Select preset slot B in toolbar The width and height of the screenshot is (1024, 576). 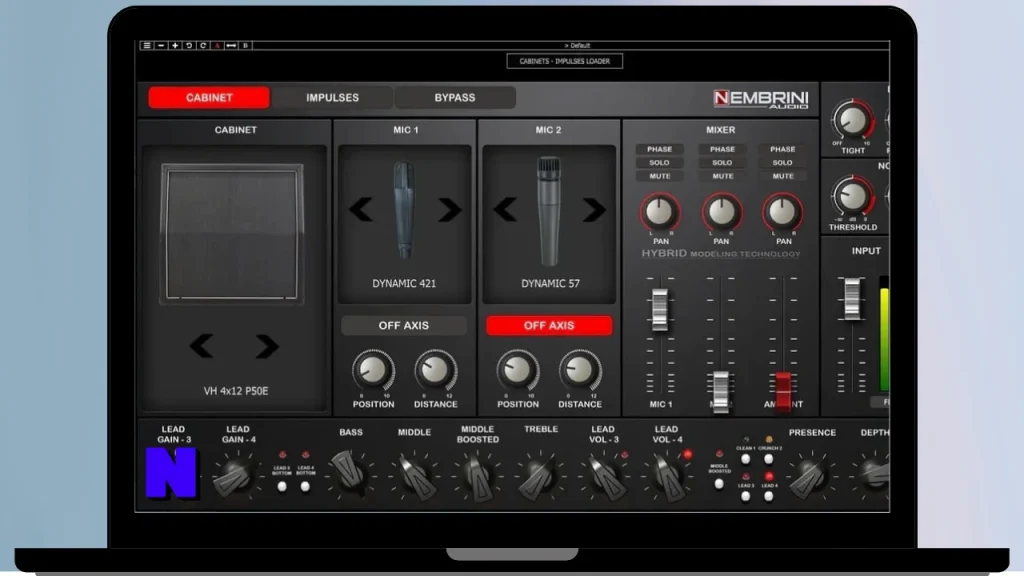(x=246, y=46)
